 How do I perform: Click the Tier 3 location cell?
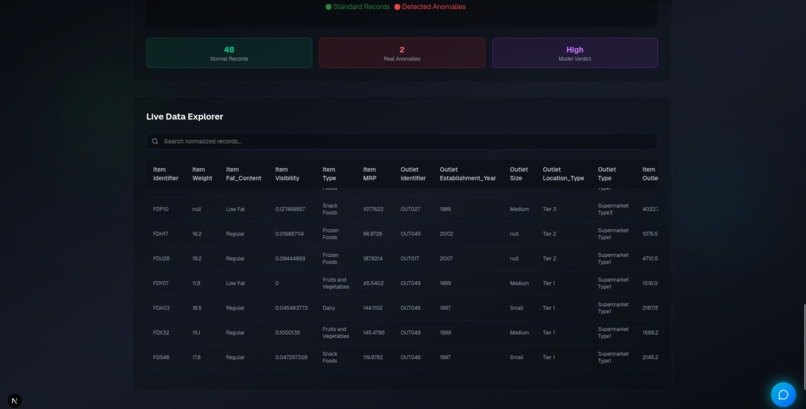coord(549,209)
